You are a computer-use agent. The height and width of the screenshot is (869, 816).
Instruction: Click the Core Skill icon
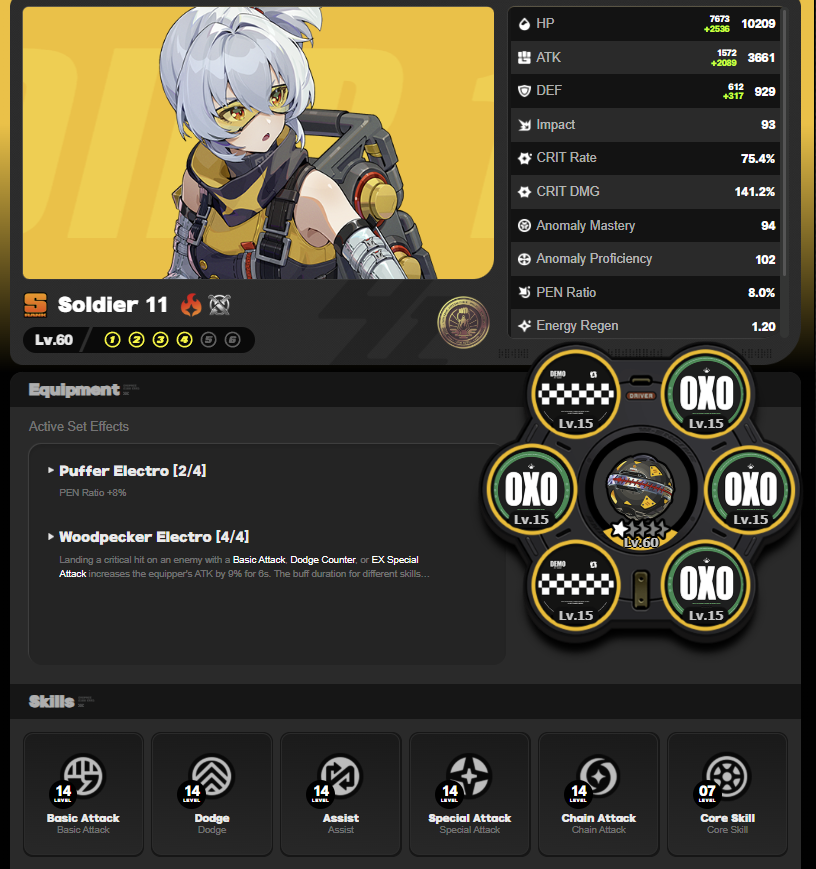(x=727, y=775)
